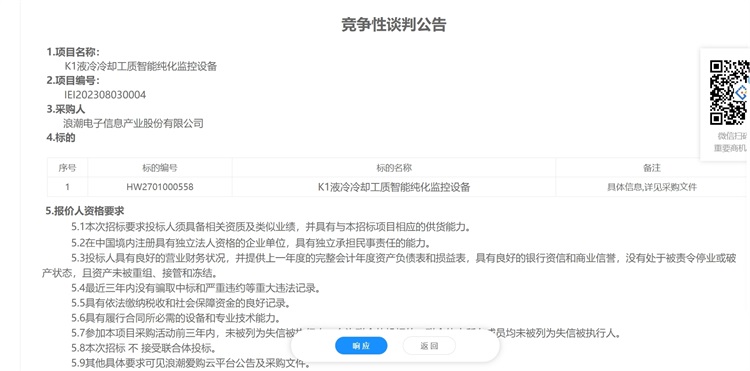Click requirement line 5.3 about 营业财务状况
750x371 pixels.
tap(389, 266)
